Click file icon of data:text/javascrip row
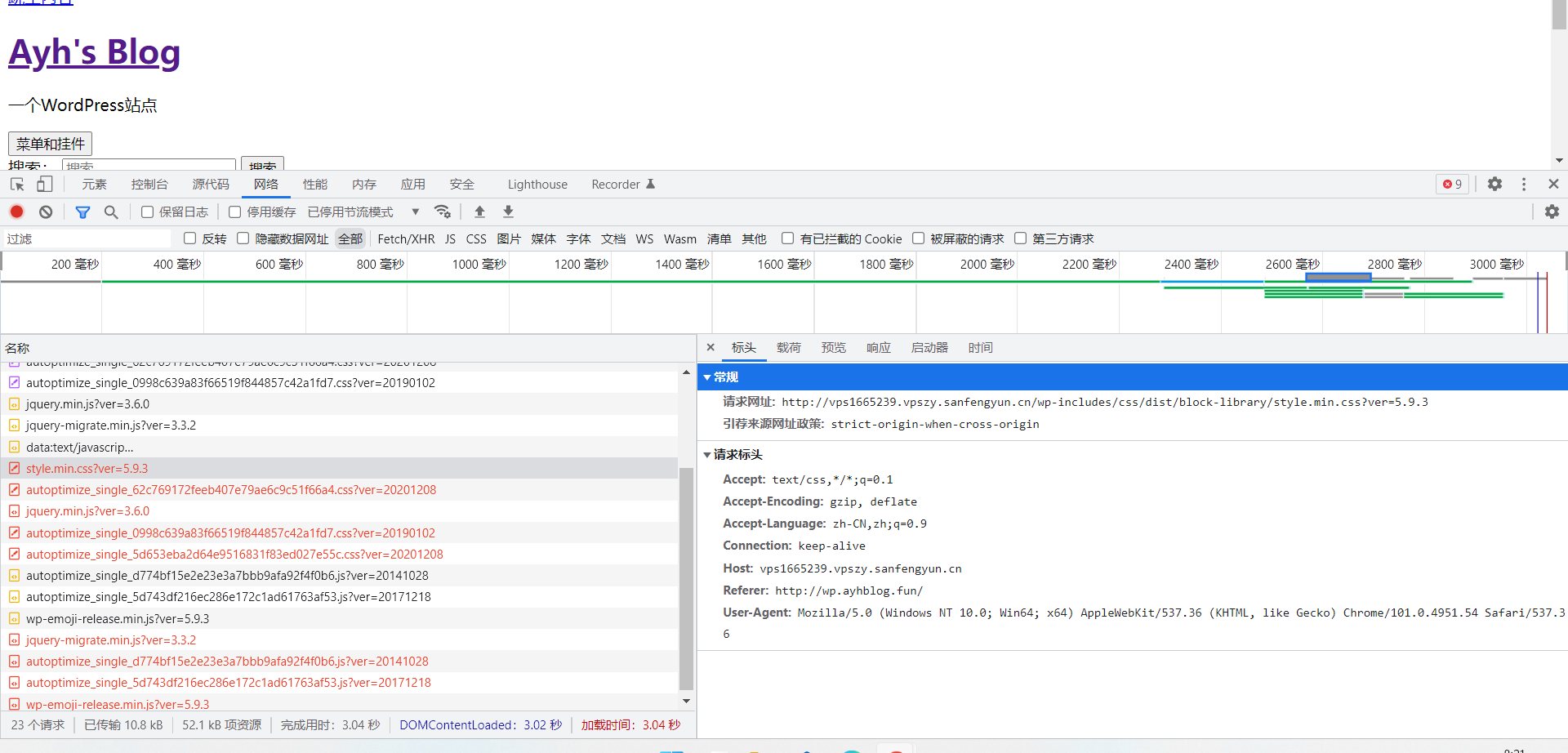The height and width of the screenshot is (753, 1568). (x=14, y=448)
